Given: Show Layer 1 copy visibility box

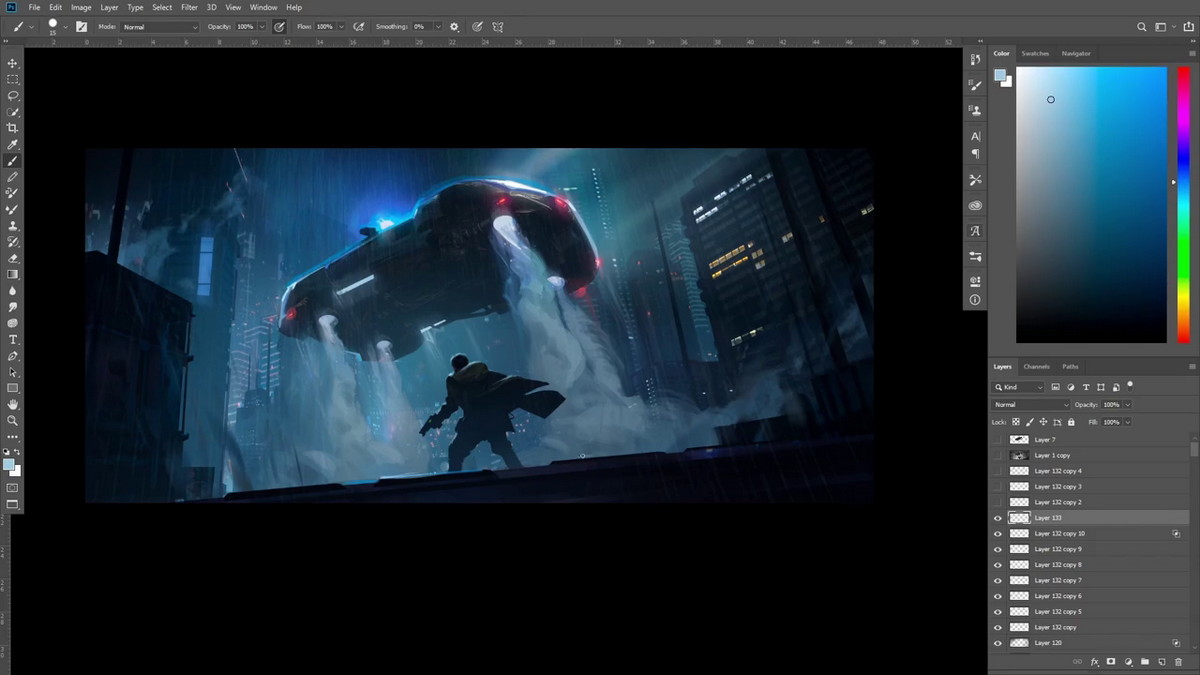Looking at the screenshot, I should [x=997, y=455].
